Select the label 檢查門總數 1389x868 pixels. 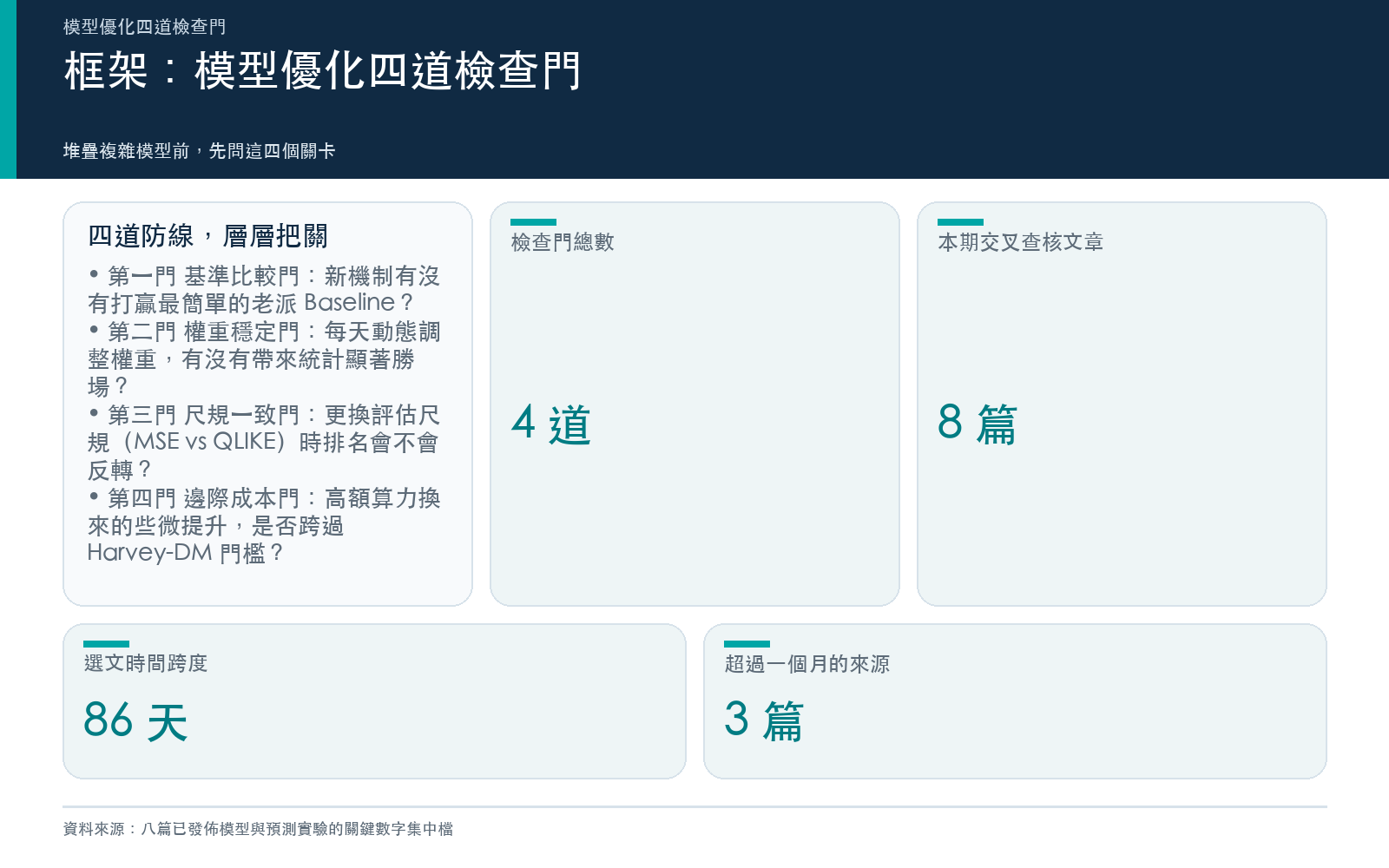click(x=563, y=242)
